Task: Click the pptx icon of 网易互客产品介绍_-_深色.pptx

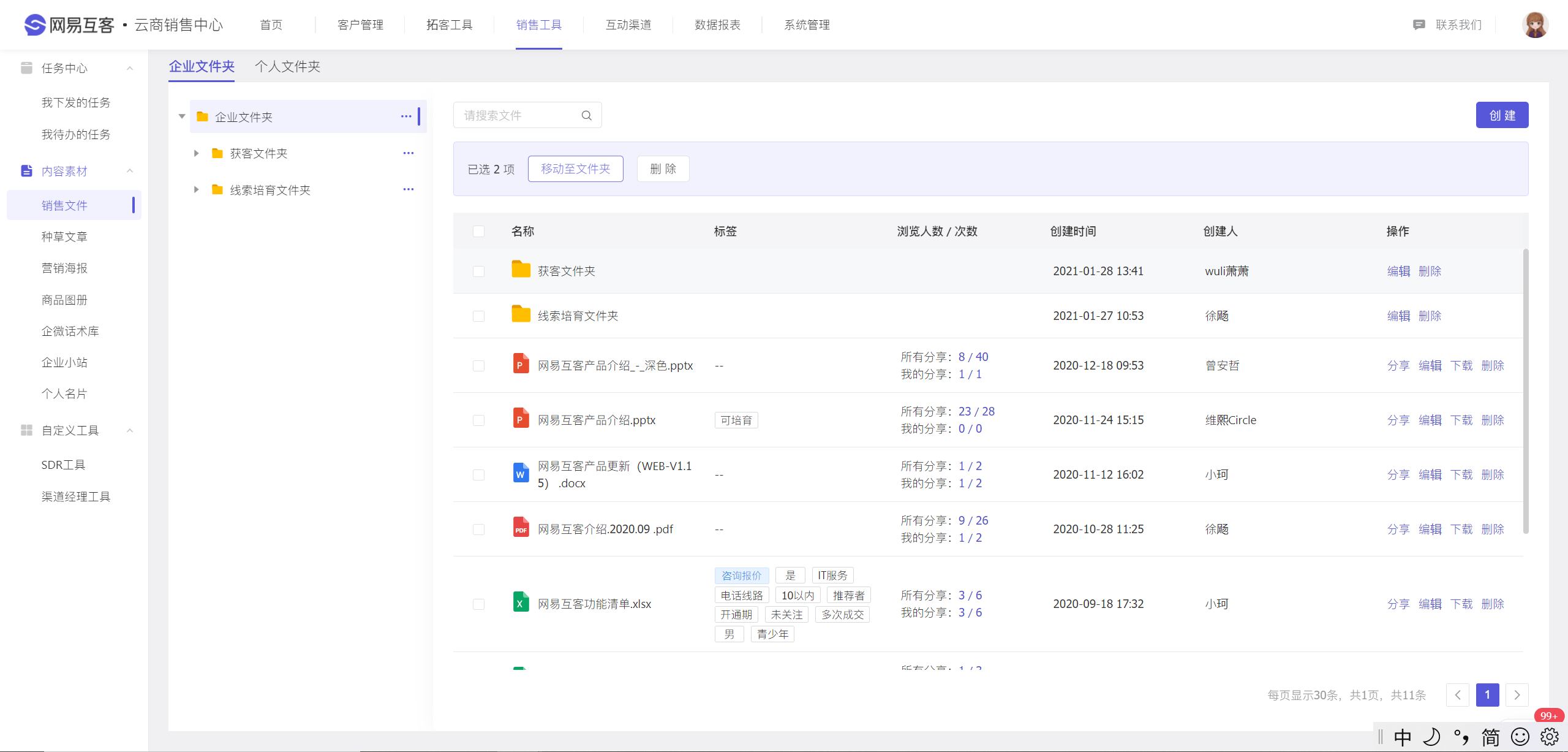Action: click(x=521, y=364)
